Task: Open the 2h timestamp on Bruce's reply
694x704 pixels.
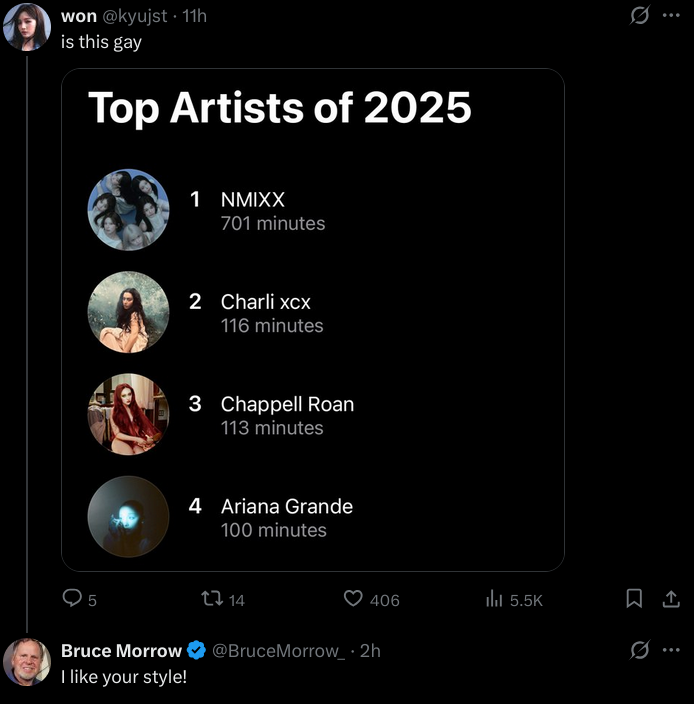Action: pyautogui.click(x=370, y=651)
